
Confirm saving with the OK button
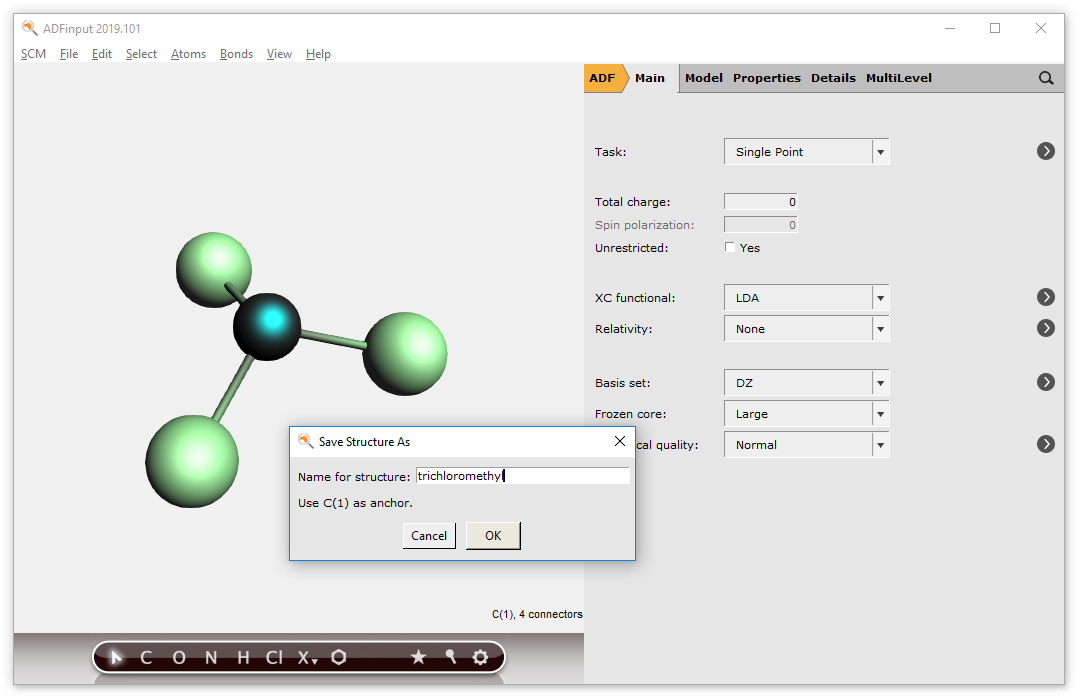click(492, 535)
